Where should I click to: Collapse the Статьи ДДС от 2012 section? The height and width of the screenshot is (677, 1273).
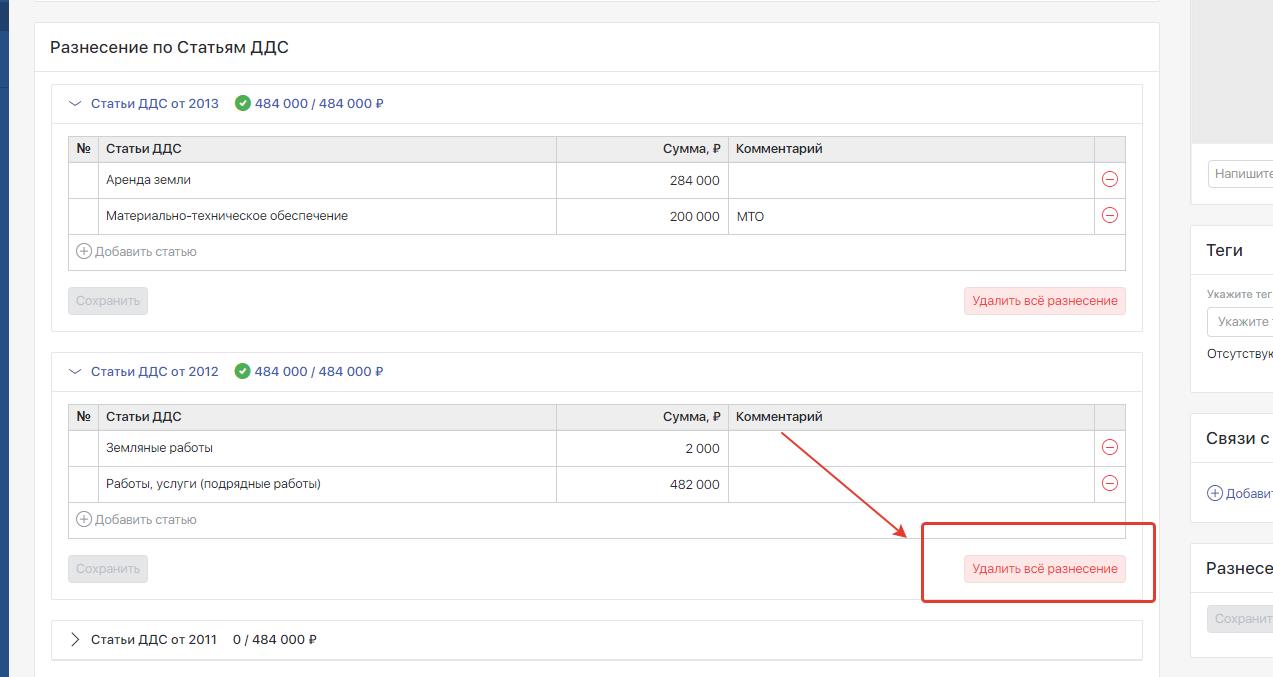[x=75, y=371]
